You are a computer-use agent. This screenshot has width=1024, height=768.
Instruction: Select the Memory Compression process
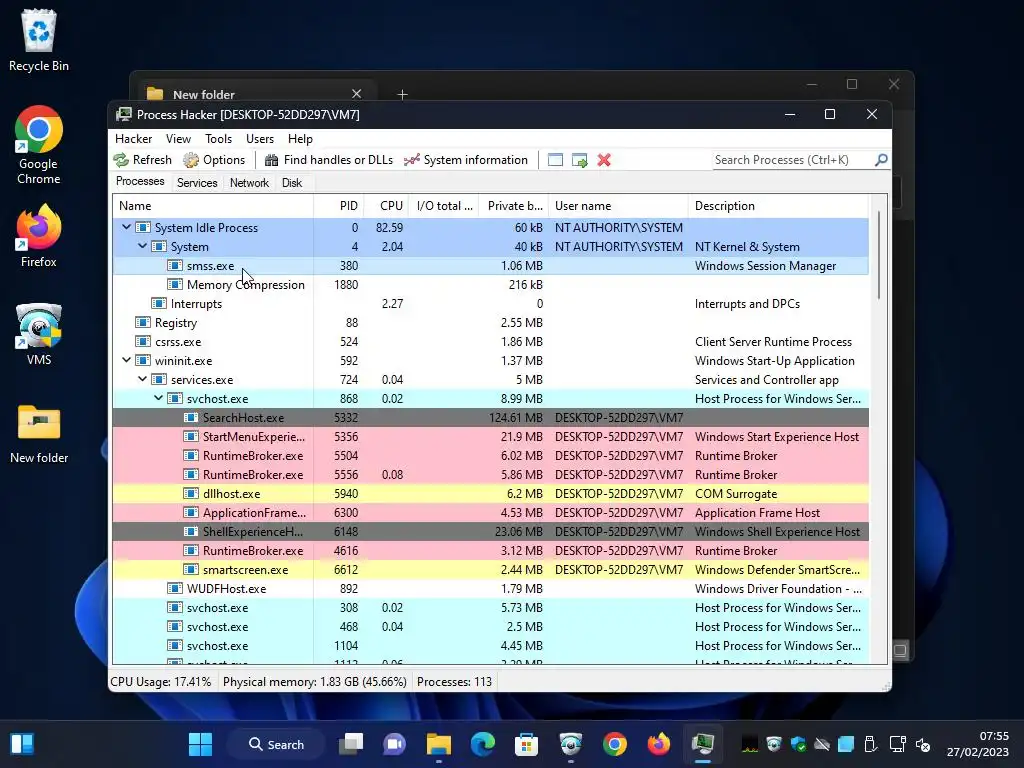click(x=490, y=285)
